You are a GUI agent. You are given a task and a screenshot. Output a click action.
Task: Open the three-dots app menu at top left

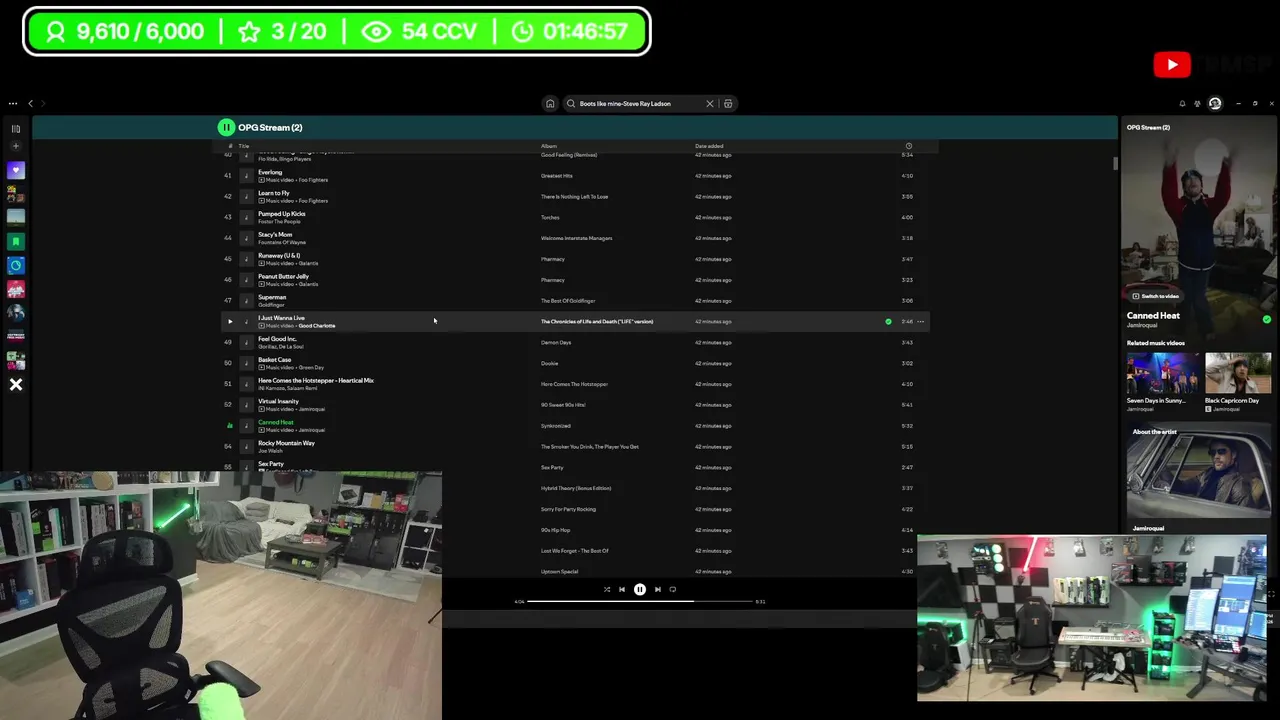click(13, 103)
